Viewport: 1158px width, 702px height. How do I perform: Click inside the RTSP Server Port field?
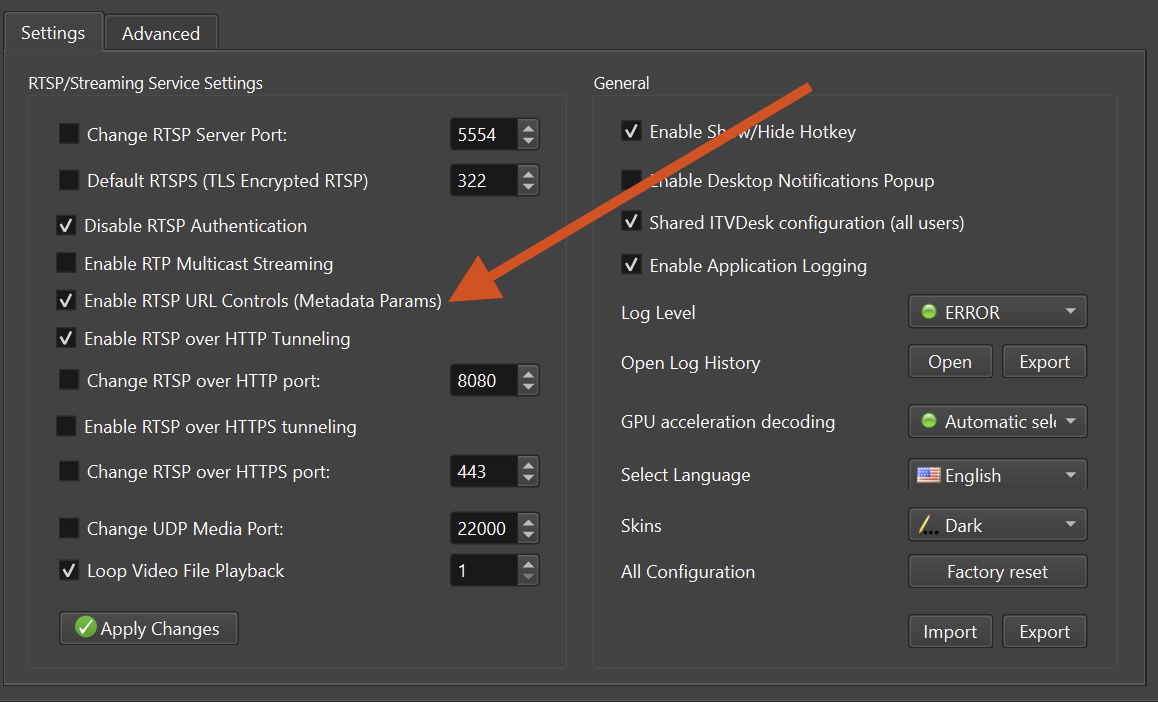(482, 134)
